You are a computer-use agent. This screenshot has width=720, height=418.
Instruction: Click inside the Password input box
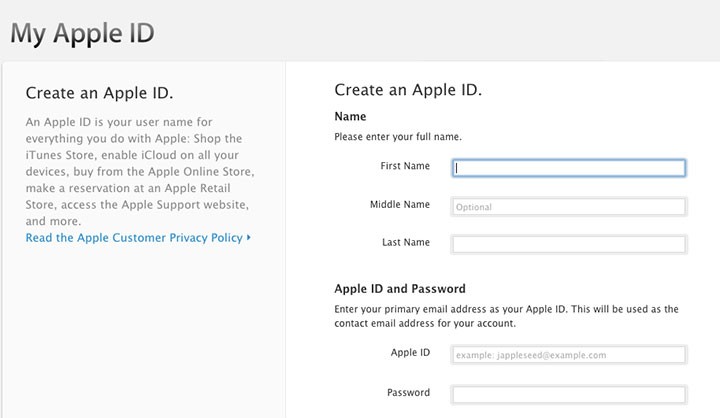click(568, 395)
